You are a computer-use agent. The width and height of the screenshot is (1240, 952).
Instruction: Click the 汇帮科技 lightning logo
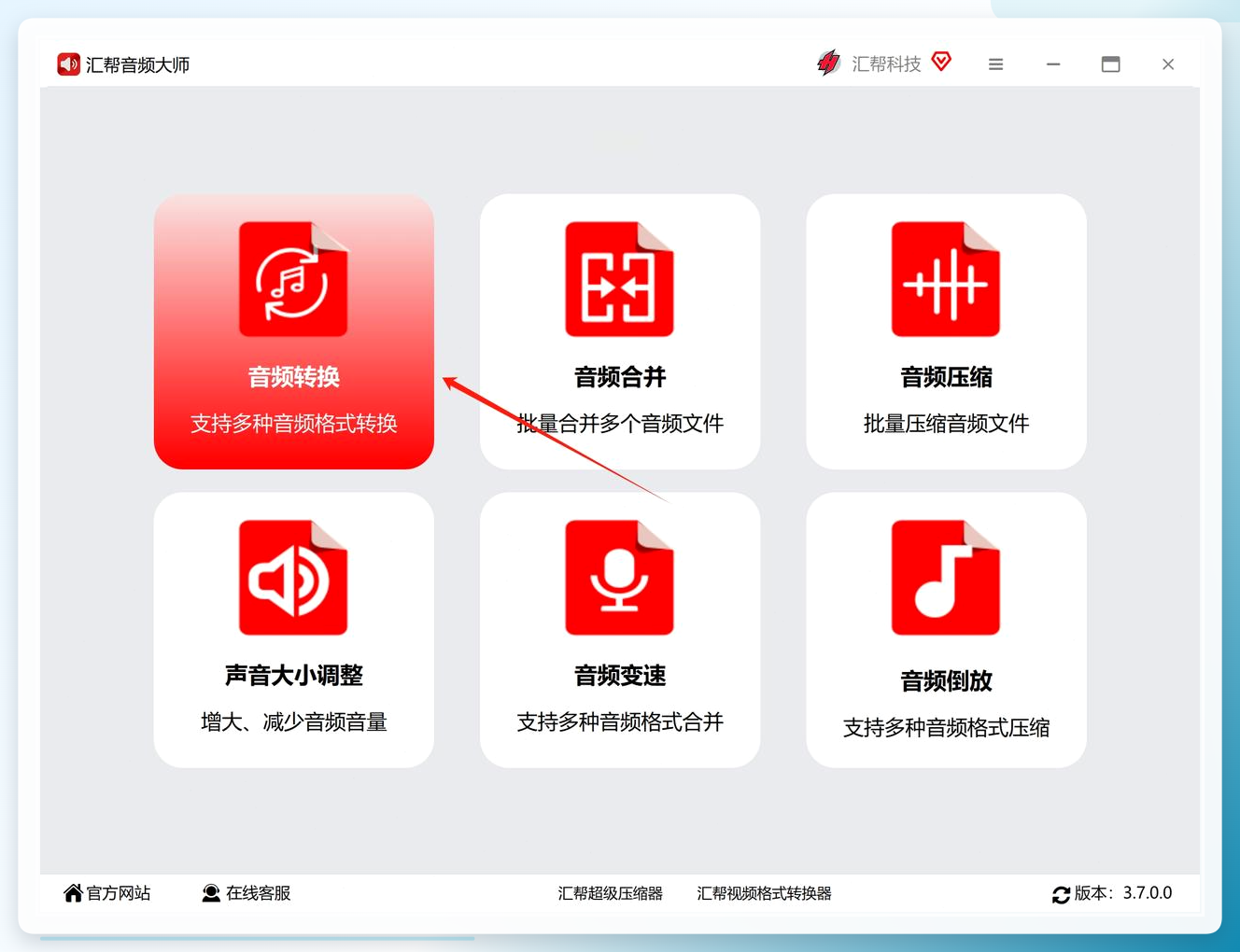coord(828,63)
